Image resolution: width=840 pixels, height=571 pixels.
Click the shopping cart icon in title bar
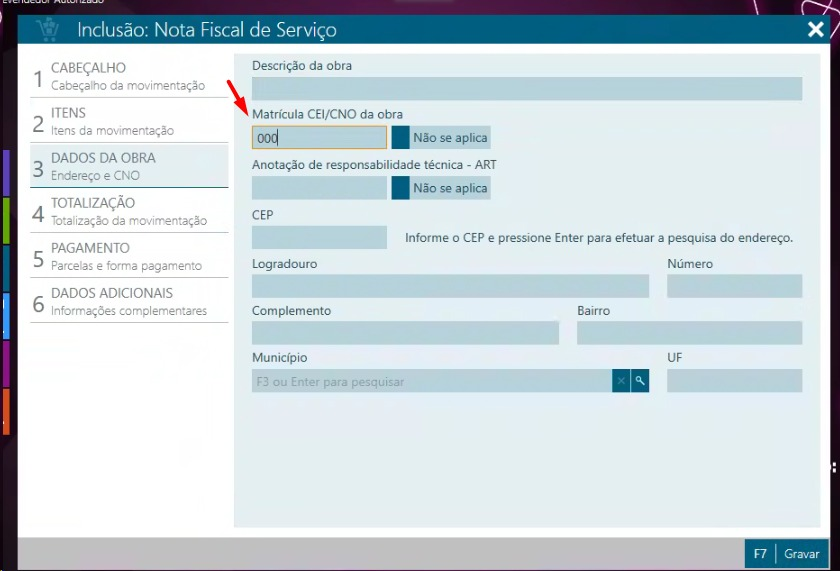46,29
